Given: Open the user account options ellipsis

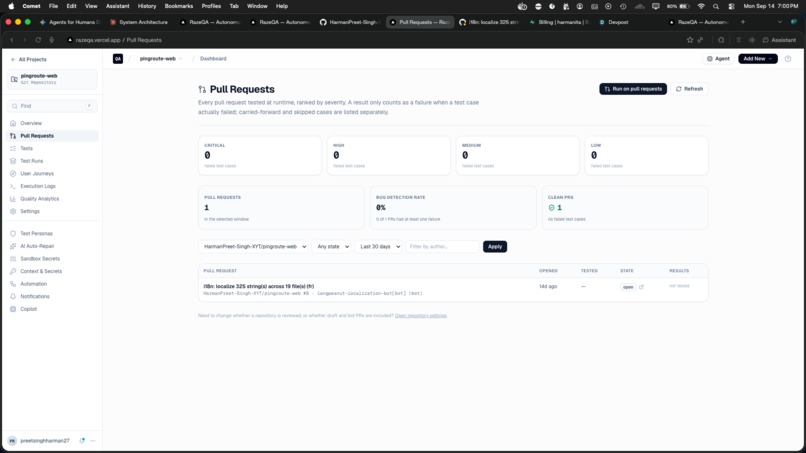Looking at the screenshot, I should coord(93,441).
